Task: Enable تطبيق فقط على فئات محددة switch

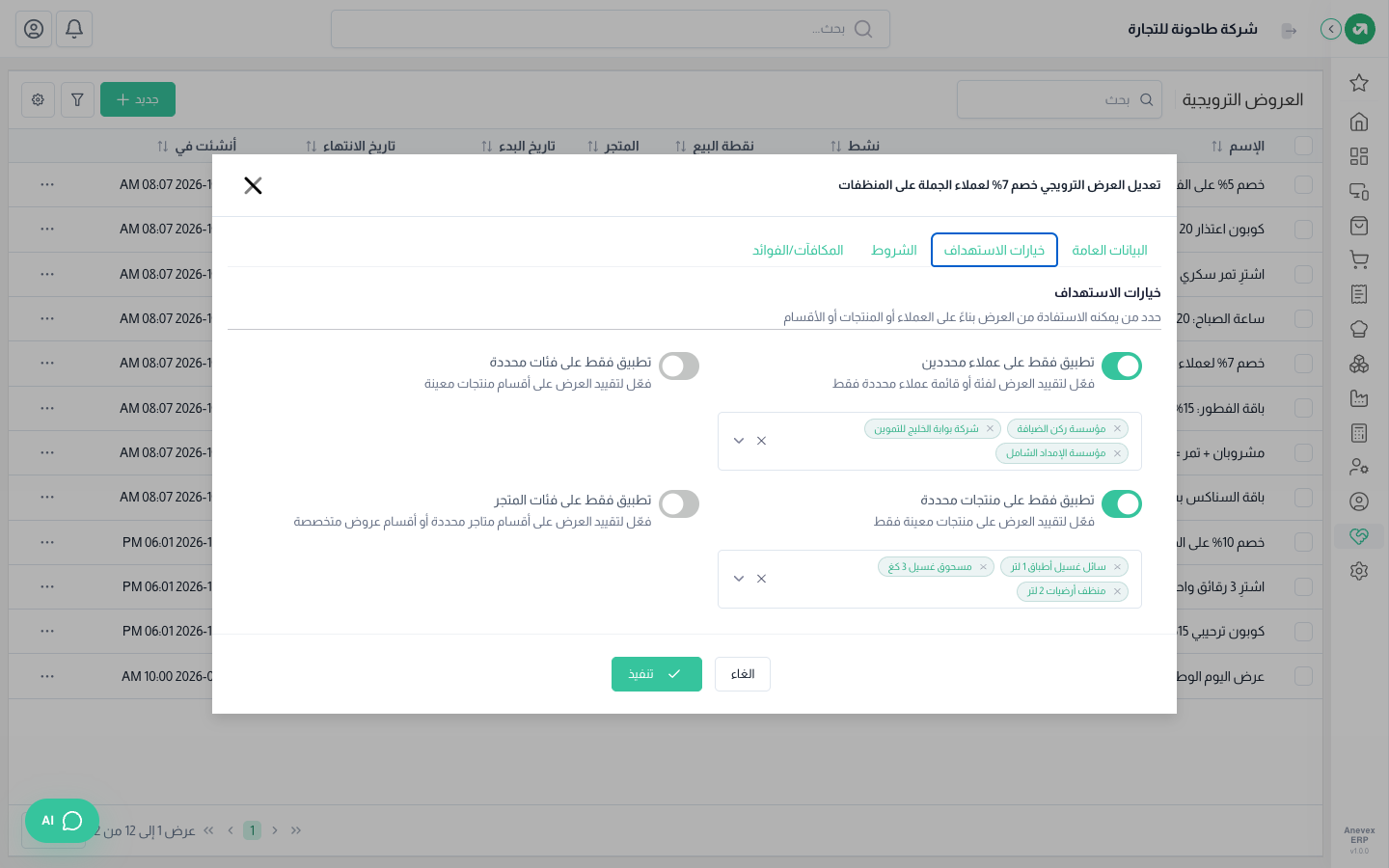Action: coord(679,366)
